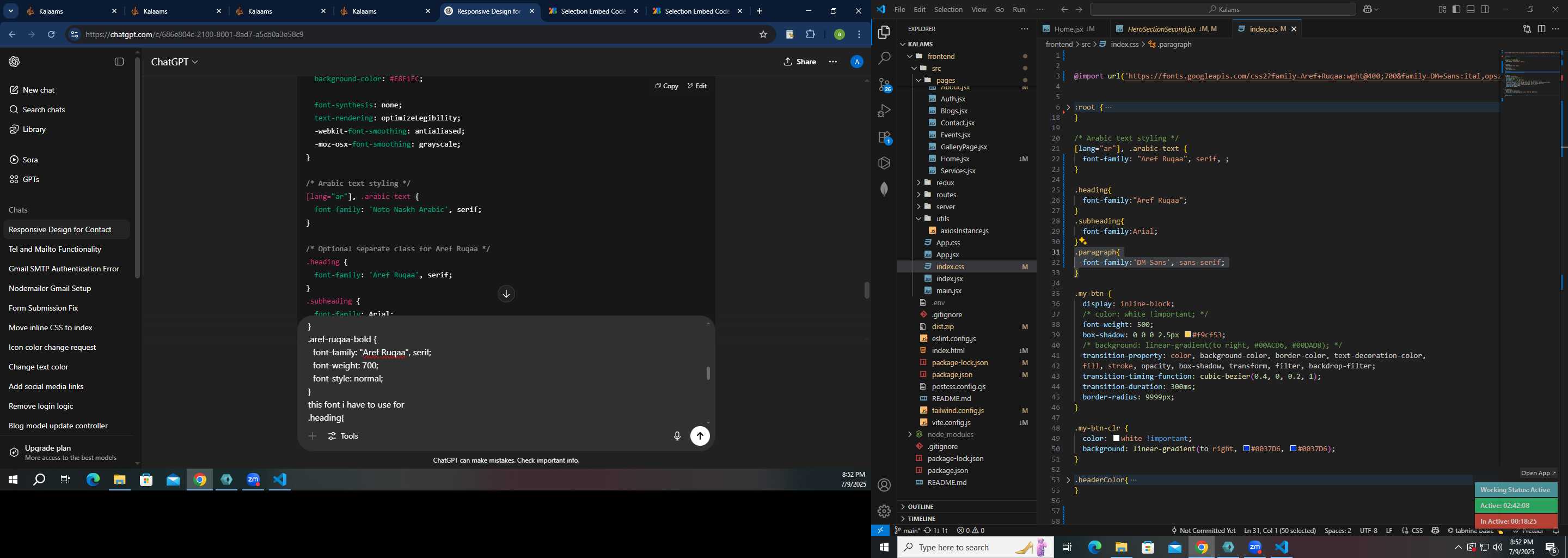
Task: Toggle VS Code bottom panel
Action: click(x=1471, y=10)
